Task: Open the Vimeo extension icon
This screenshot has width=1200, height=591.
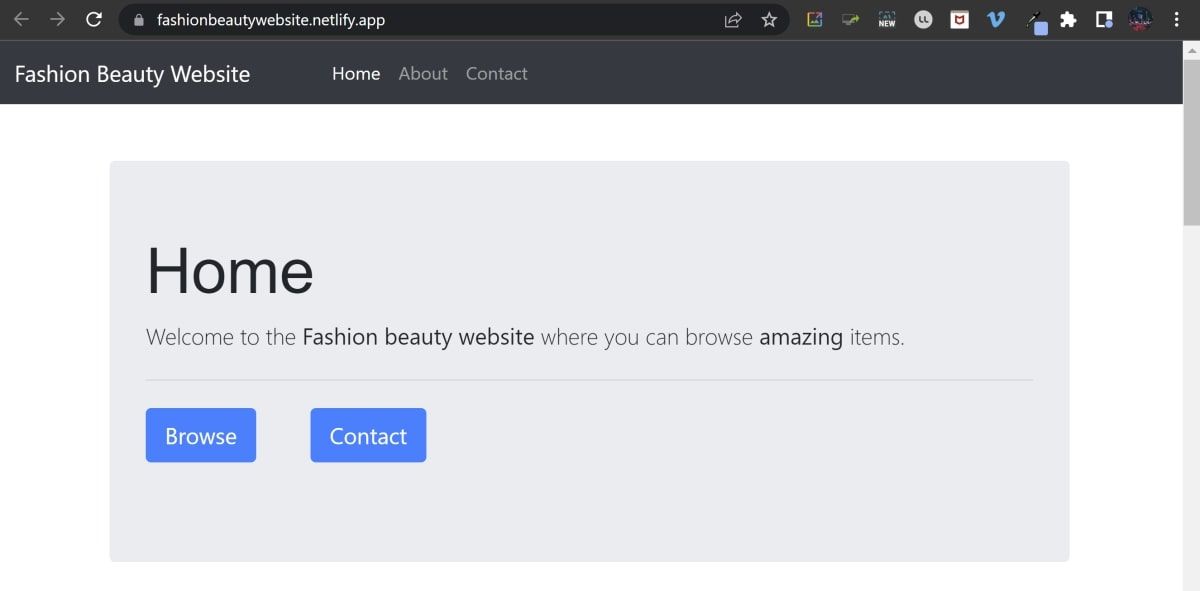Action: click(995, 19)
